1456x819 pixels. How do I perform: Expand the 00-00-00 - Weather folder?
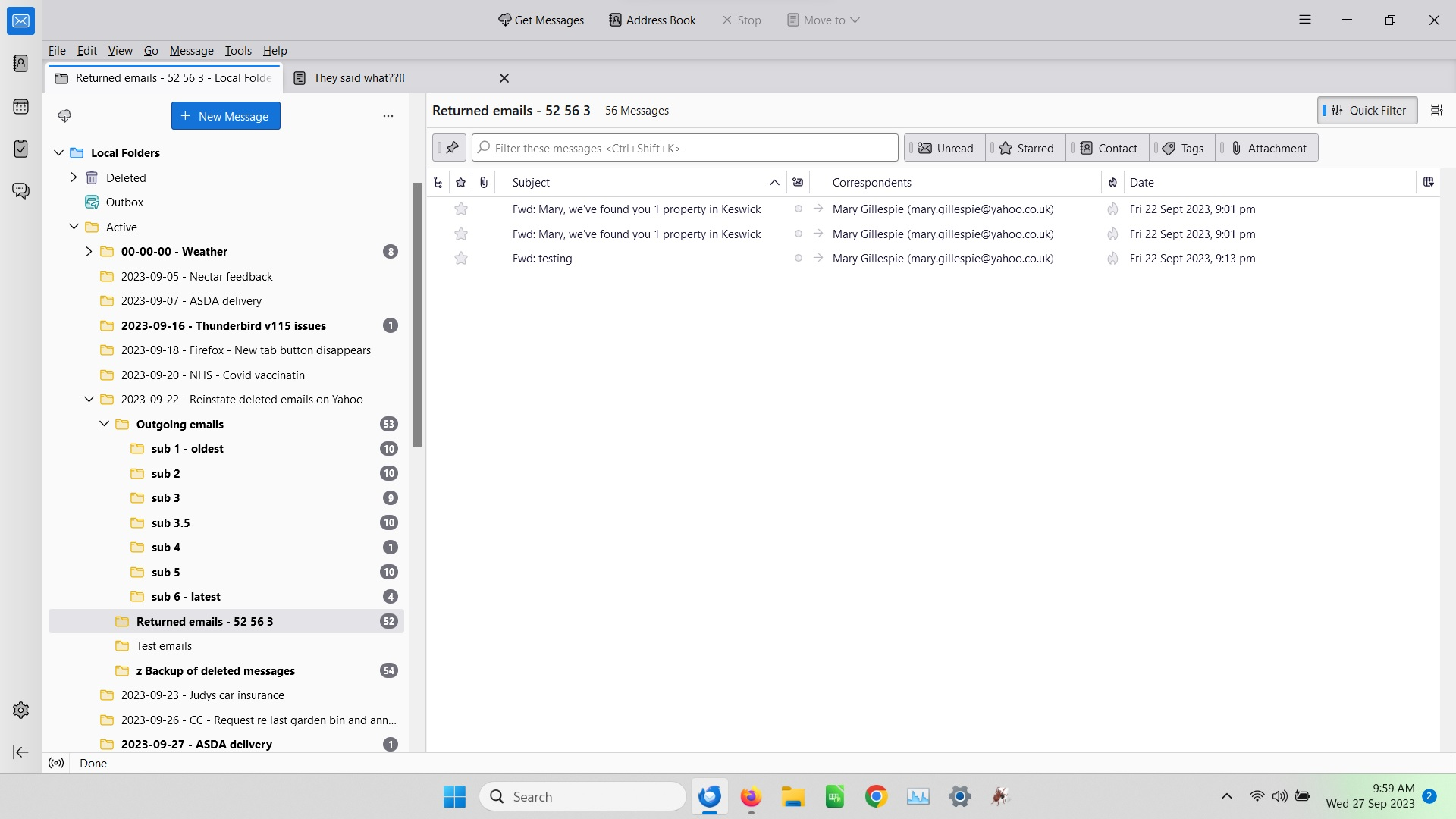pyautogui.click(x=89, y=252)
